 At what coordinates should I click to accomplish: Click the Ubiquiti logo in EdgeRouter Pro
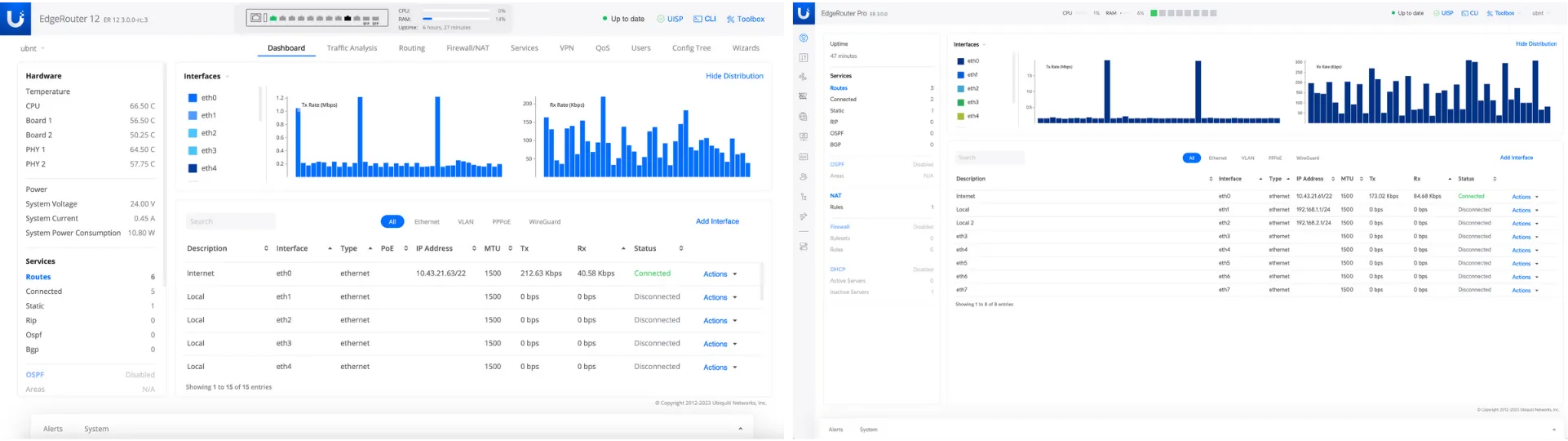804,13
